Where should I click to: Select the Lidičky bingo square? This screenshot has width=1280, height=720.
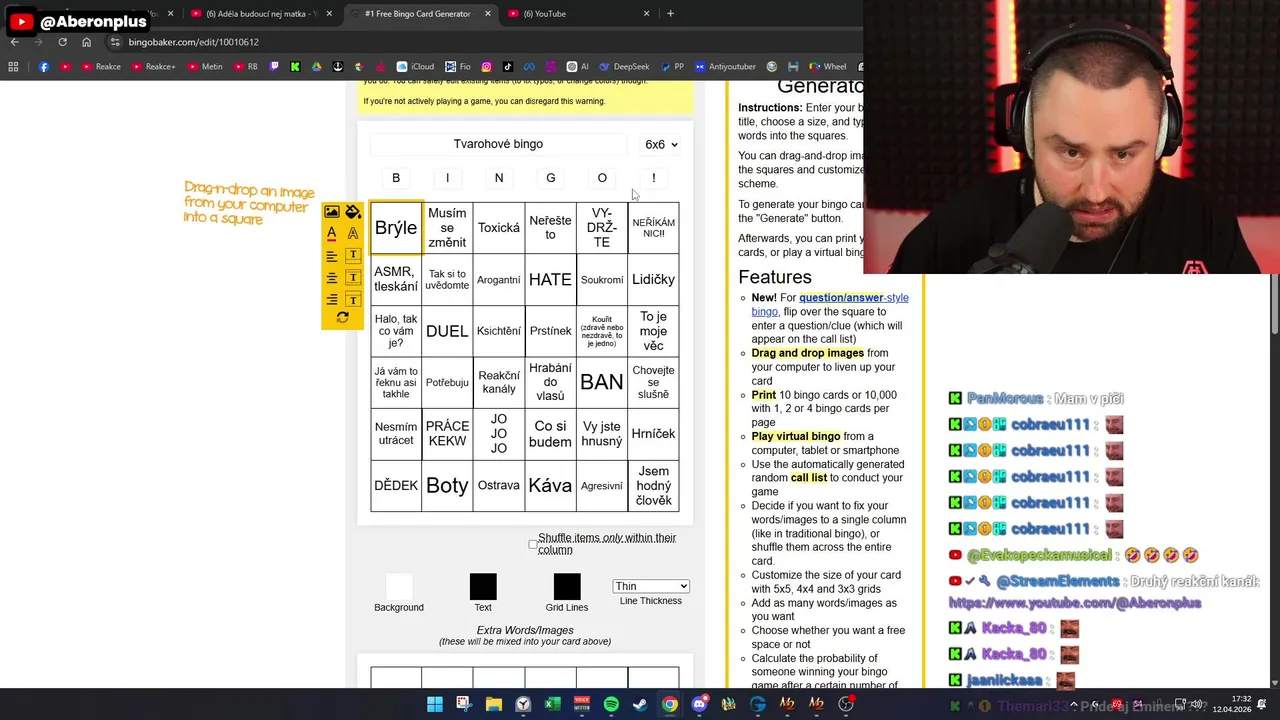click(x=653, y=280)
